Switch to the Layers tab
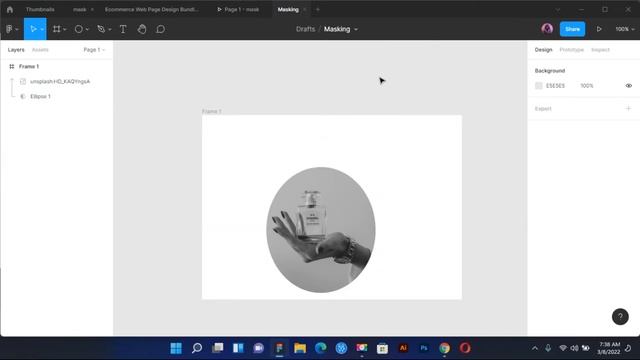Viewport: 640px width, 360px height. point(16,50)
